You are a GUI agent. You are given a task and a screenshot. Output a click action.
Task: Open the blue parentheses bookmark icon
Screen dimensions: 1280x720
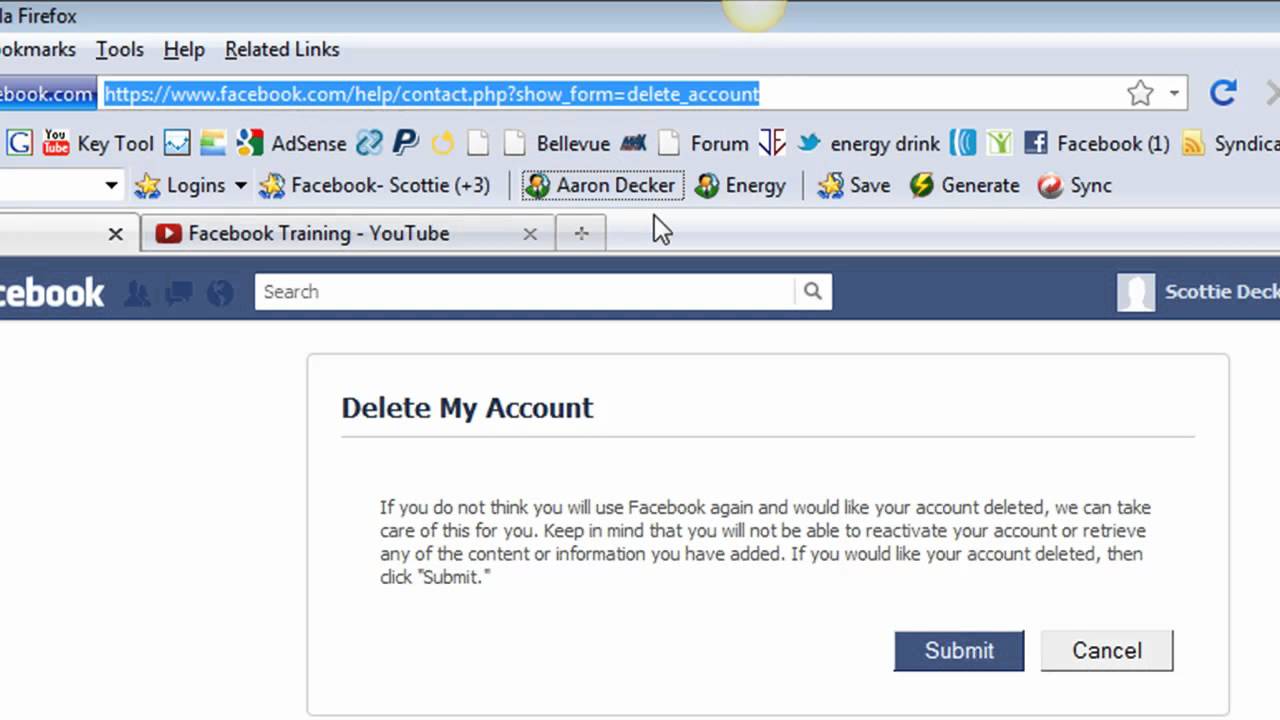tap(963, 143)
